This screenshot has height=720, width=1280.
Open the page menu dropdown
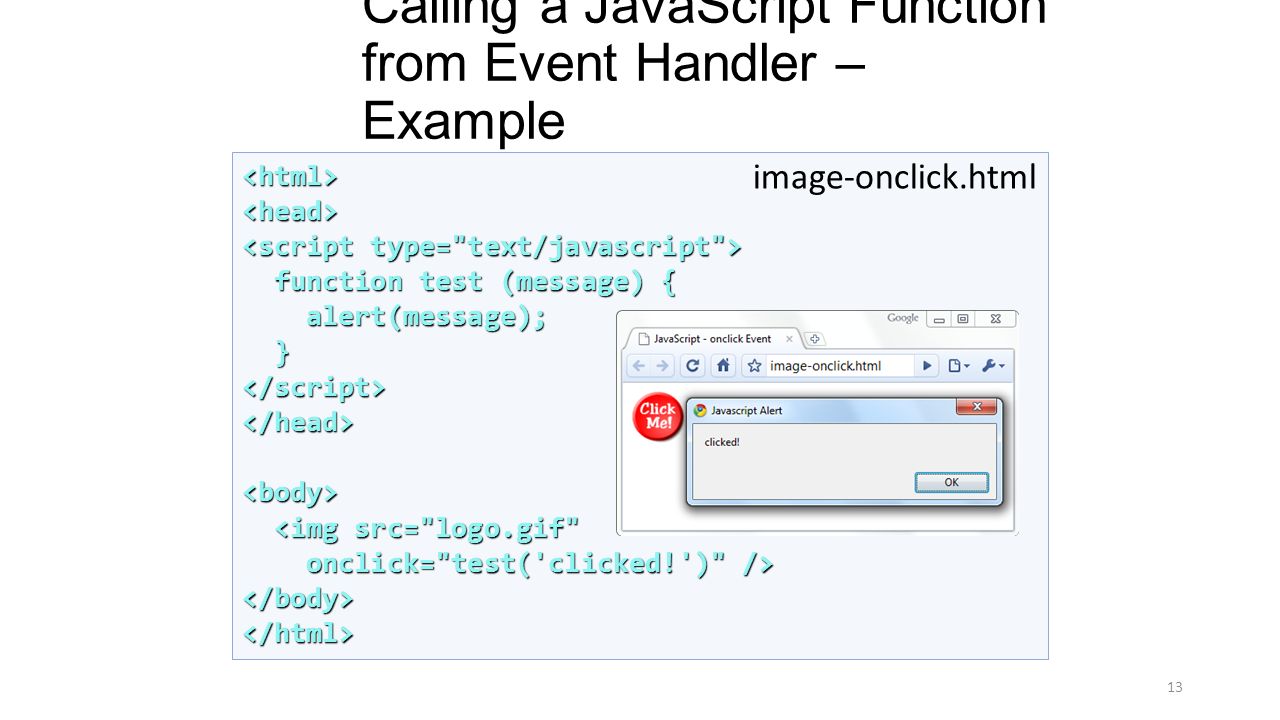point(958,366)
